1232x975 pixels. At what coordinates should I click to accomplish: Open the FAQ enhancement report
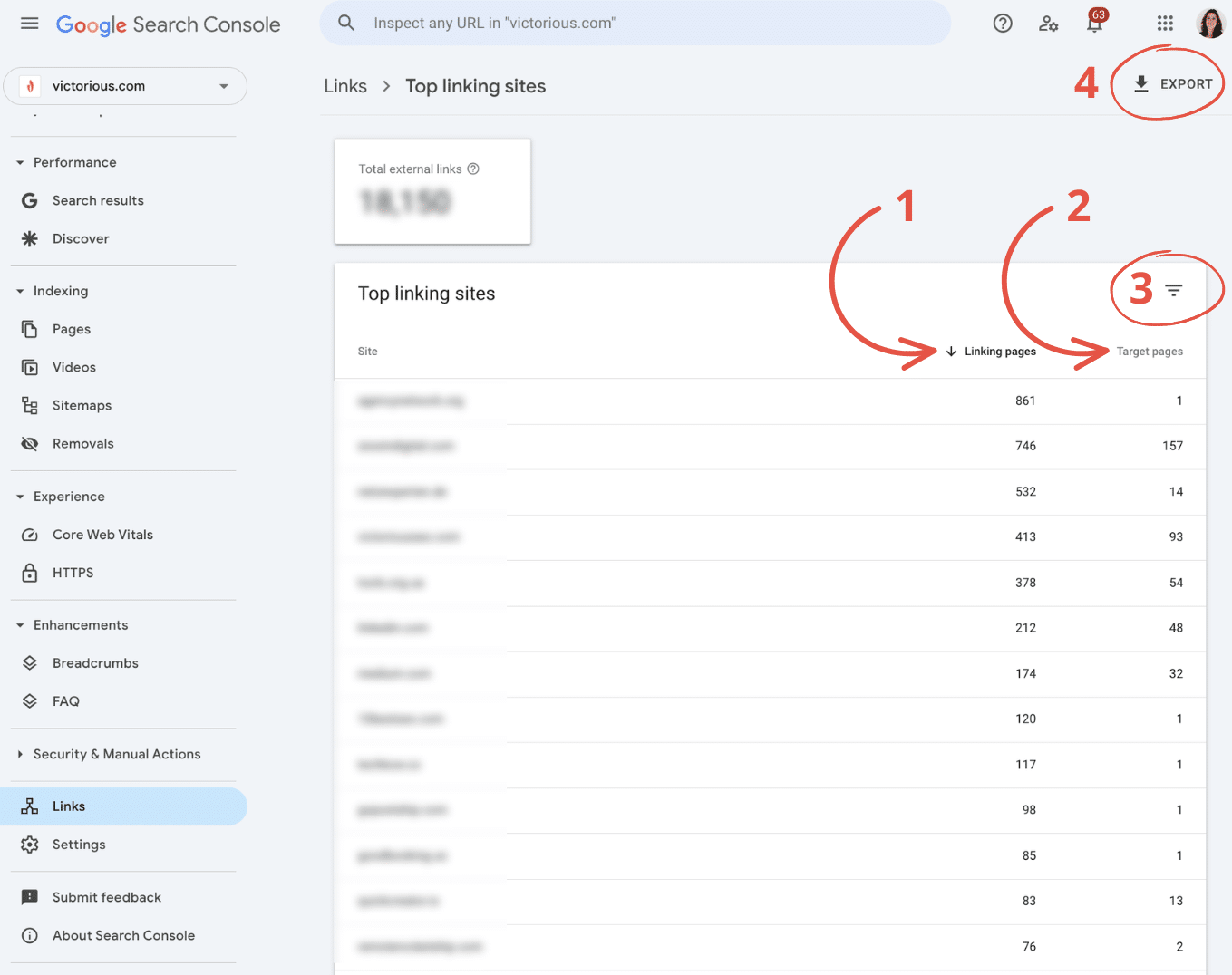tap(66, 701)
